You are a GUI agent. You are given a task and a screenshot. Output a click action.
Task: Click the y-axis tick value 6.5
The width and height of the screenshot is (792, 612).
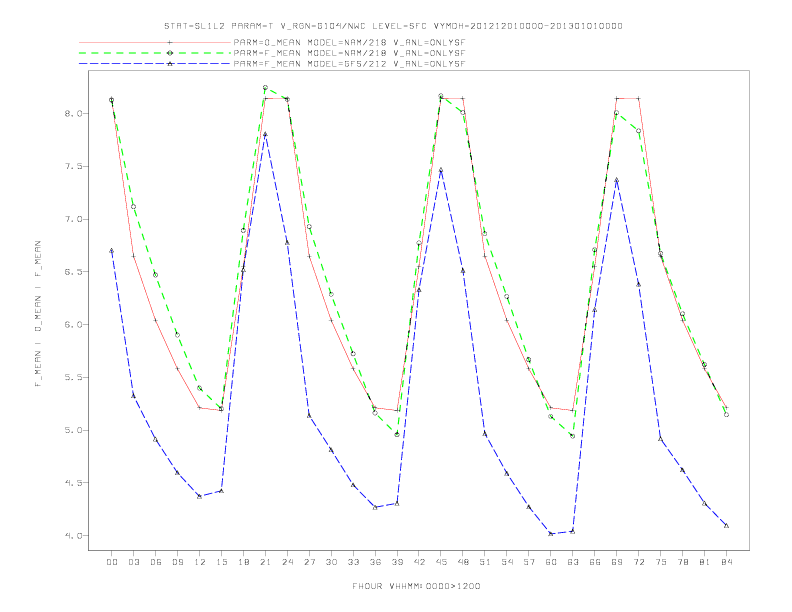pyautogui.click(x=73, y=272)
